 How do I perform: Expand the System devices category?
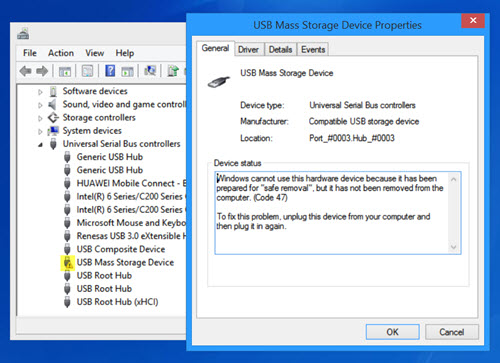coord(40,131)
